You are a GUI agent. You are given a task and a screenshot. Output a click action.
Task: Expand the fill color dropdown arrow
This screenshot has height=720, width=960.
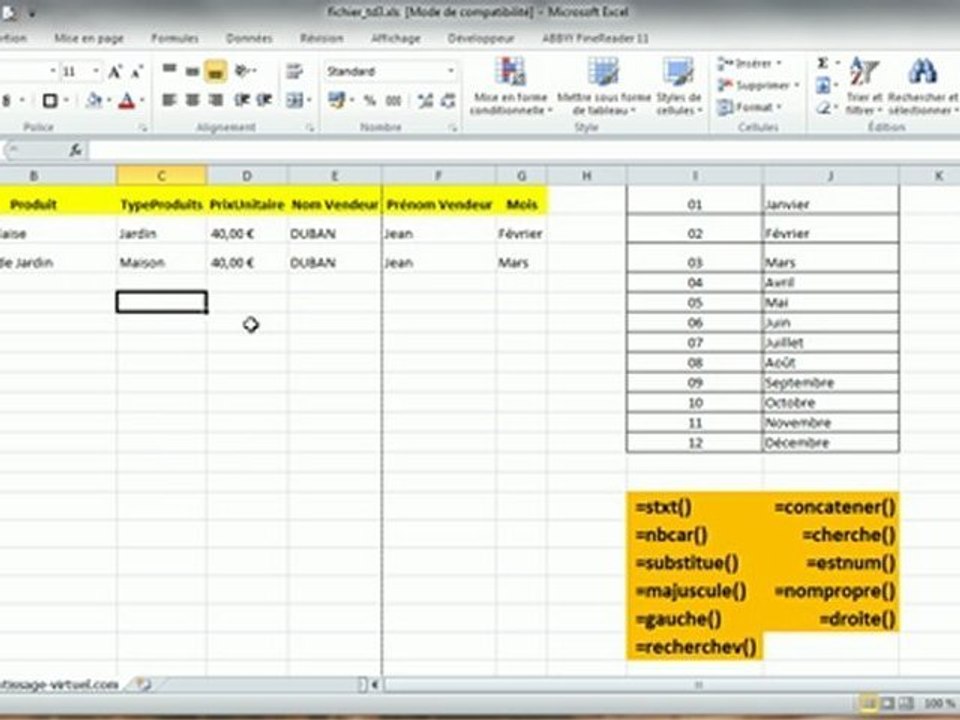pos(108,100)
